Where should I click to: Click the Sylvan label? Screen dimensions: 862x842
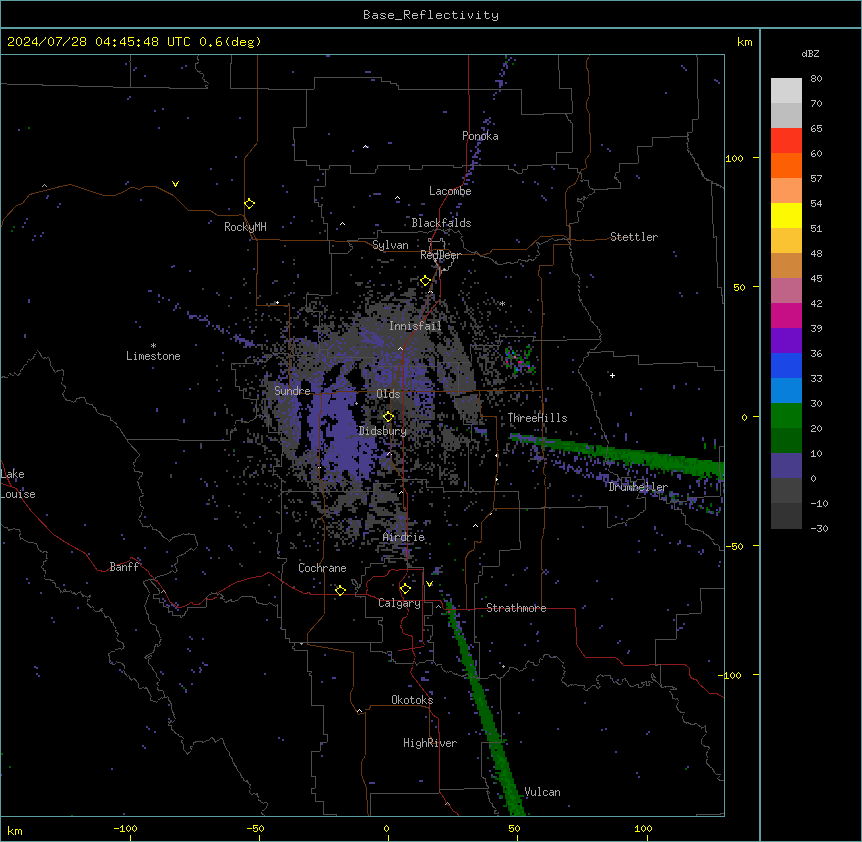390,245
